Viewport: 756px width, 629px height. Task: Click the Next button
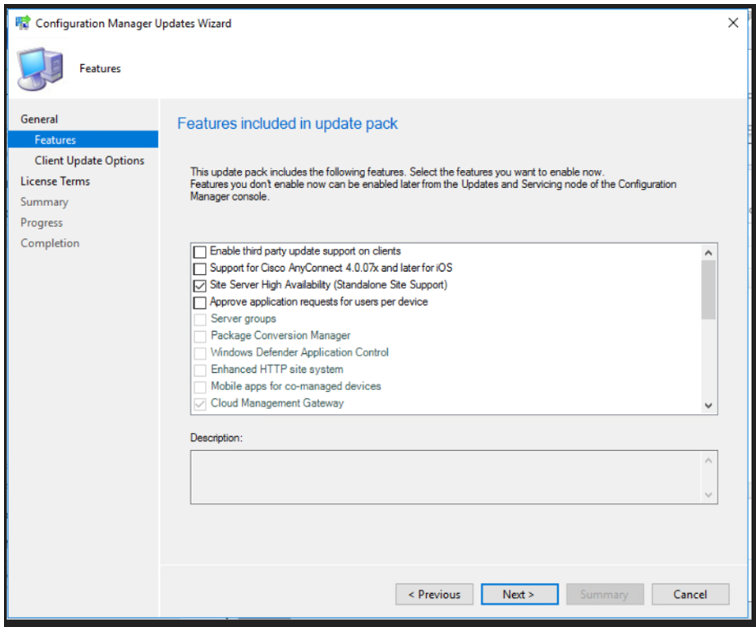(x=519, y=594)
